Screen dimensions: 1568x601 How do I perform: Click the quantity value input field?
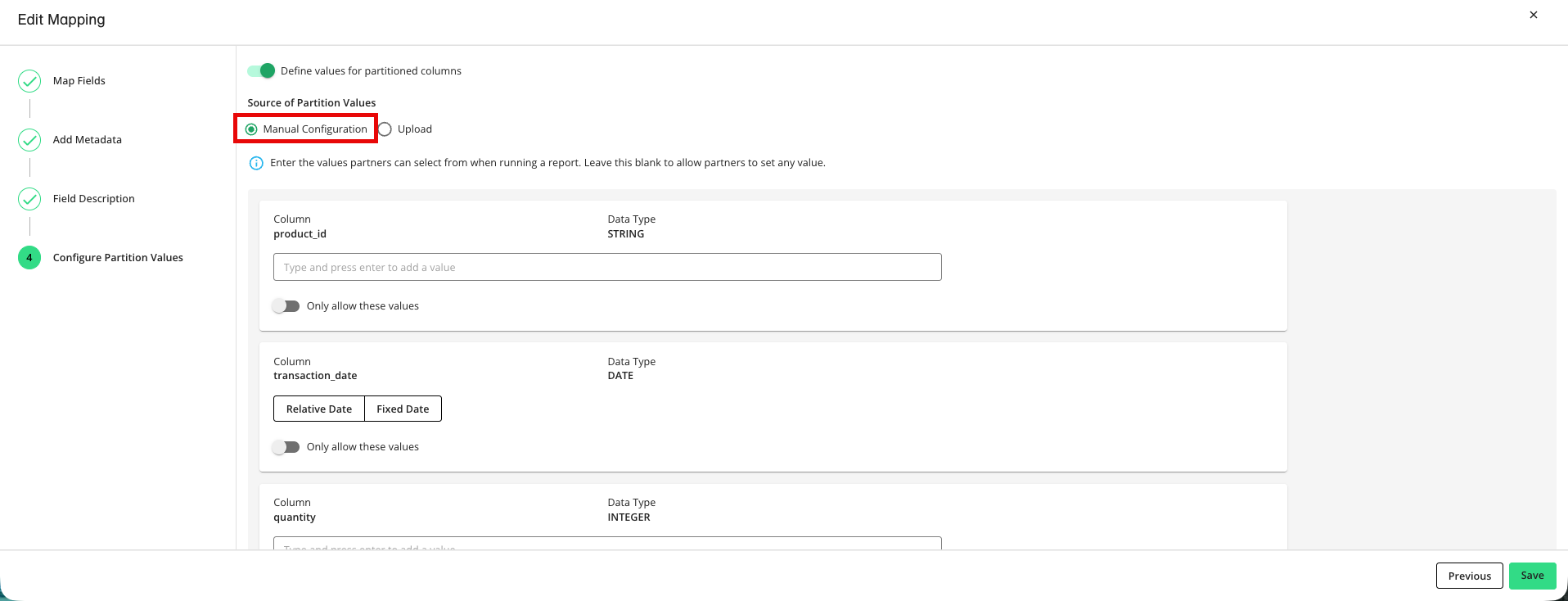[x=607, y=544]
